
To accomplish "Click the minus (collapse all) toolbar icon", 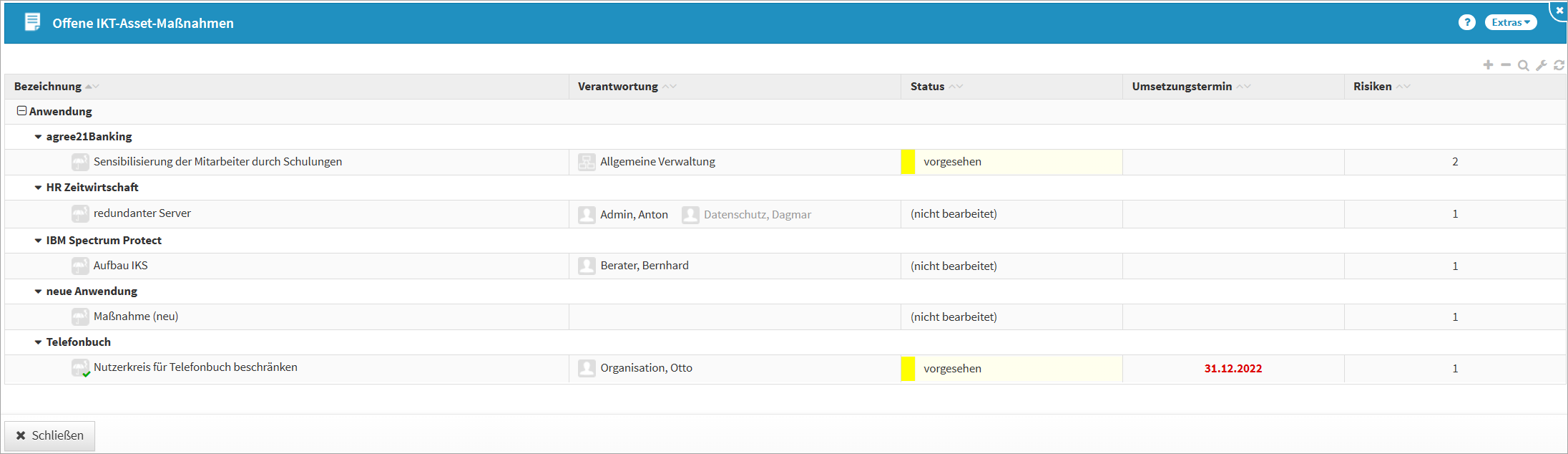I will tap(1506, 65).
